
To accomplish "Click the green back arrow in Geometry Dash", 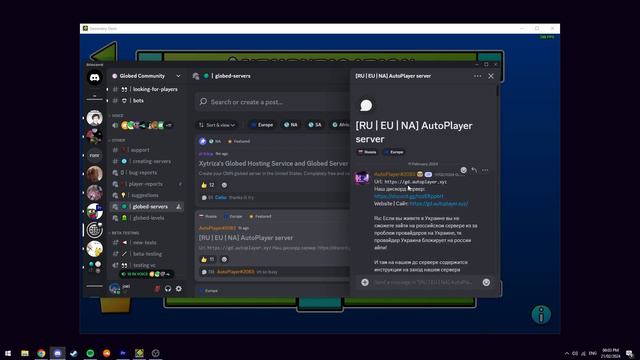I will pos(104,53).
